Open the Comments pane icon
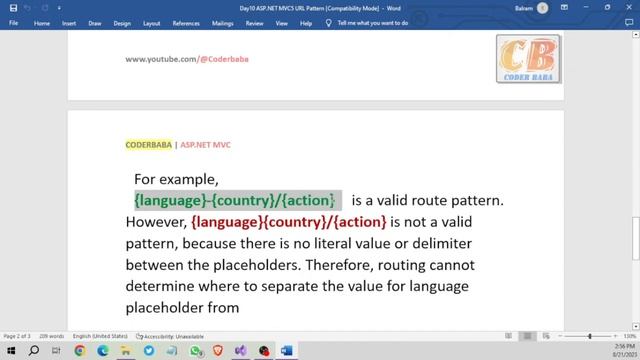This screenshot has height=360, width=640. (x=629, y=23)
